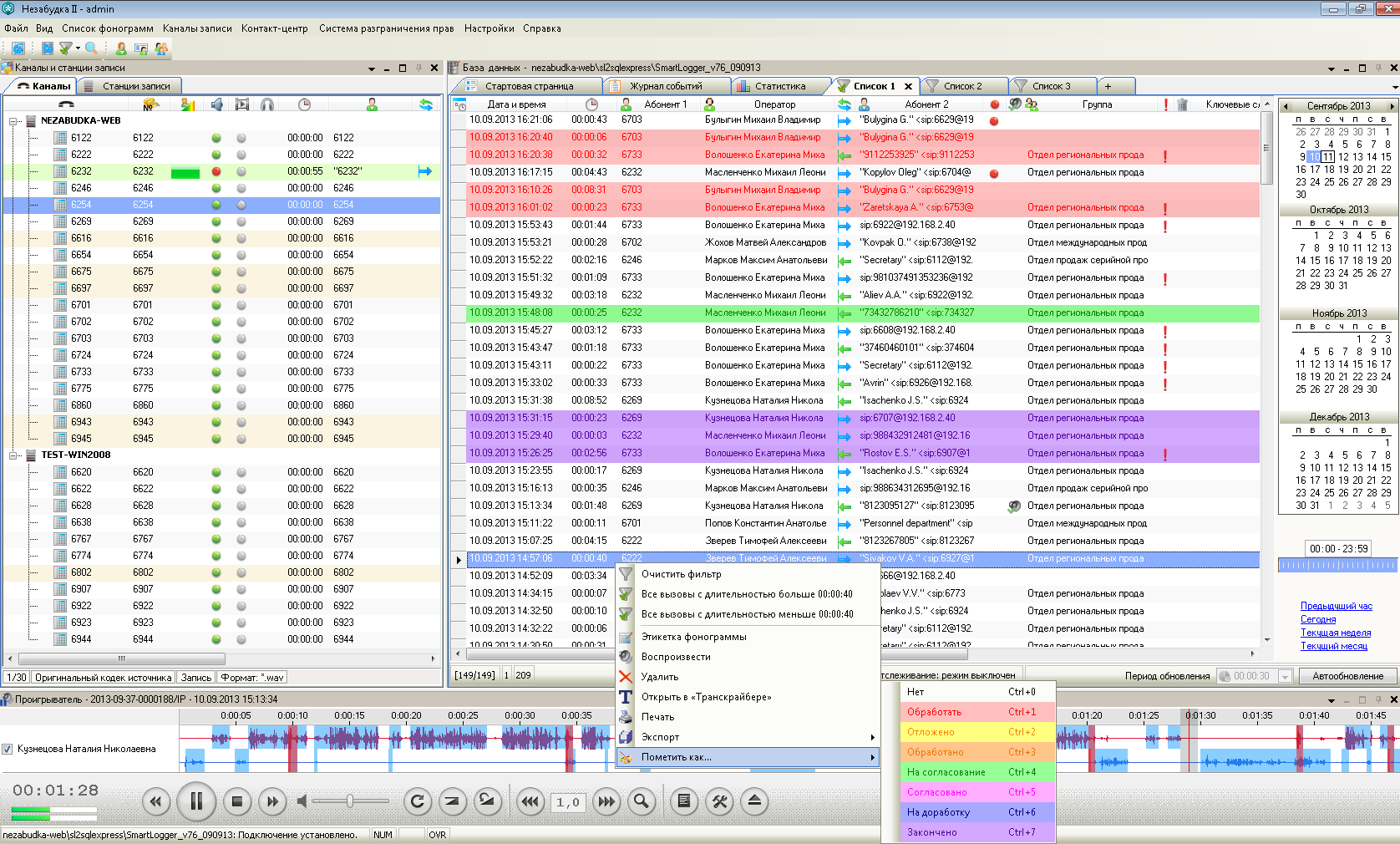Open player settings tools icon
Screen dimensions: 1400x844
[x=719, y=802]
